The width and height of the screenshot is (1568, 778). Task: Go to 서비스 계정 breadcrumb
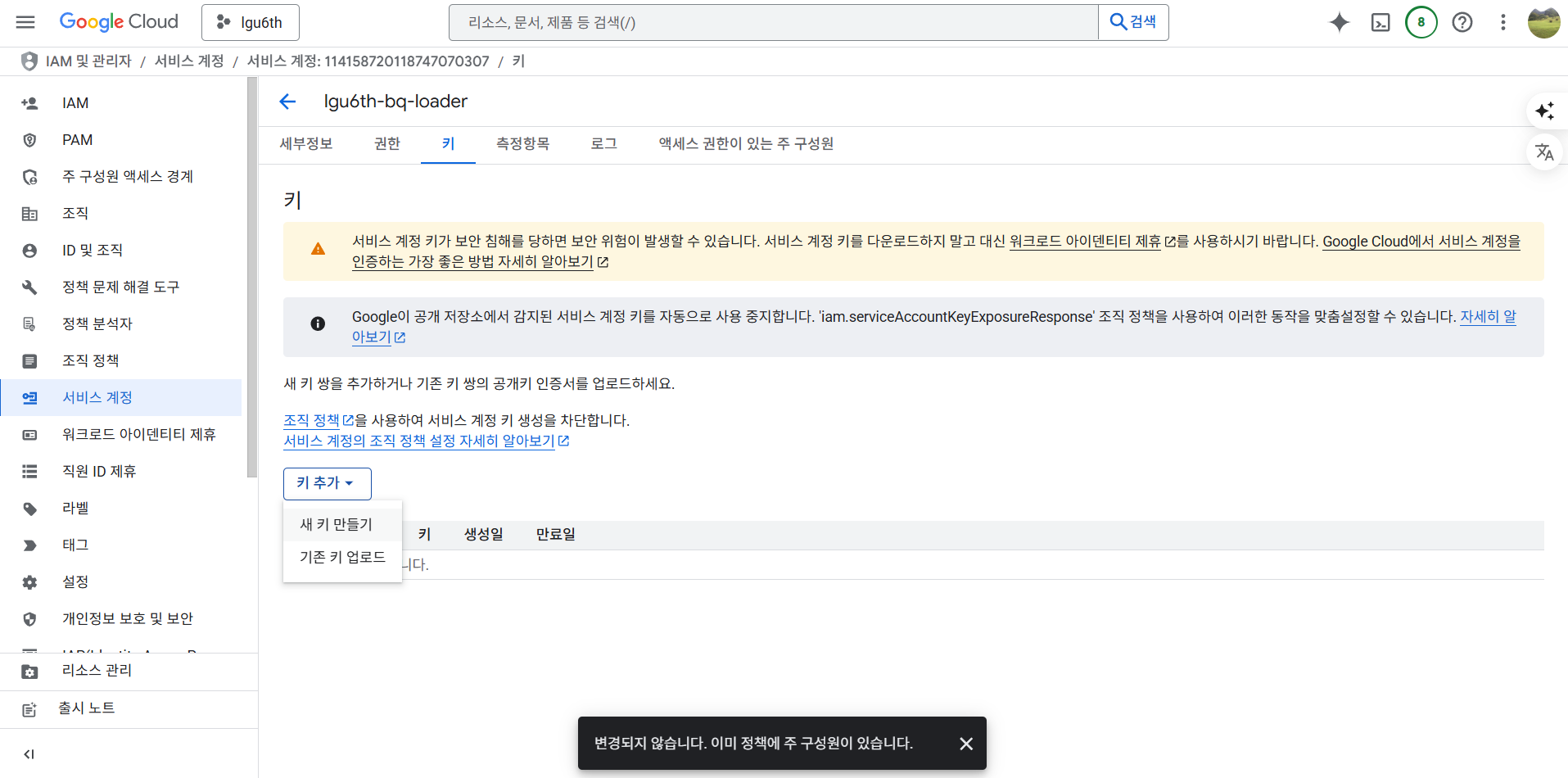[189, 61]
